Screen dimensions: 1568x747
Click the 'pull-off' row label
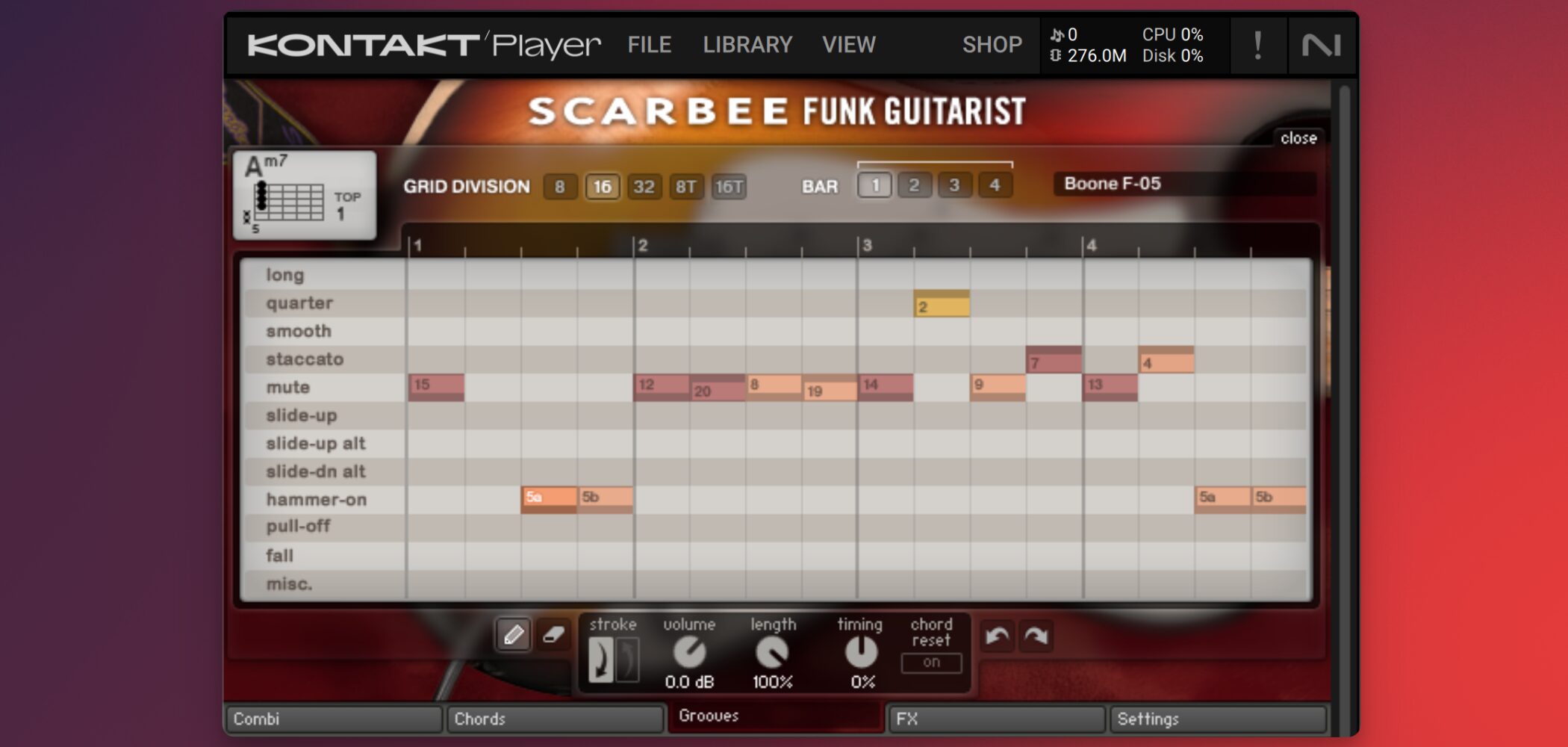pyautogui.click(x=298, y=527)
